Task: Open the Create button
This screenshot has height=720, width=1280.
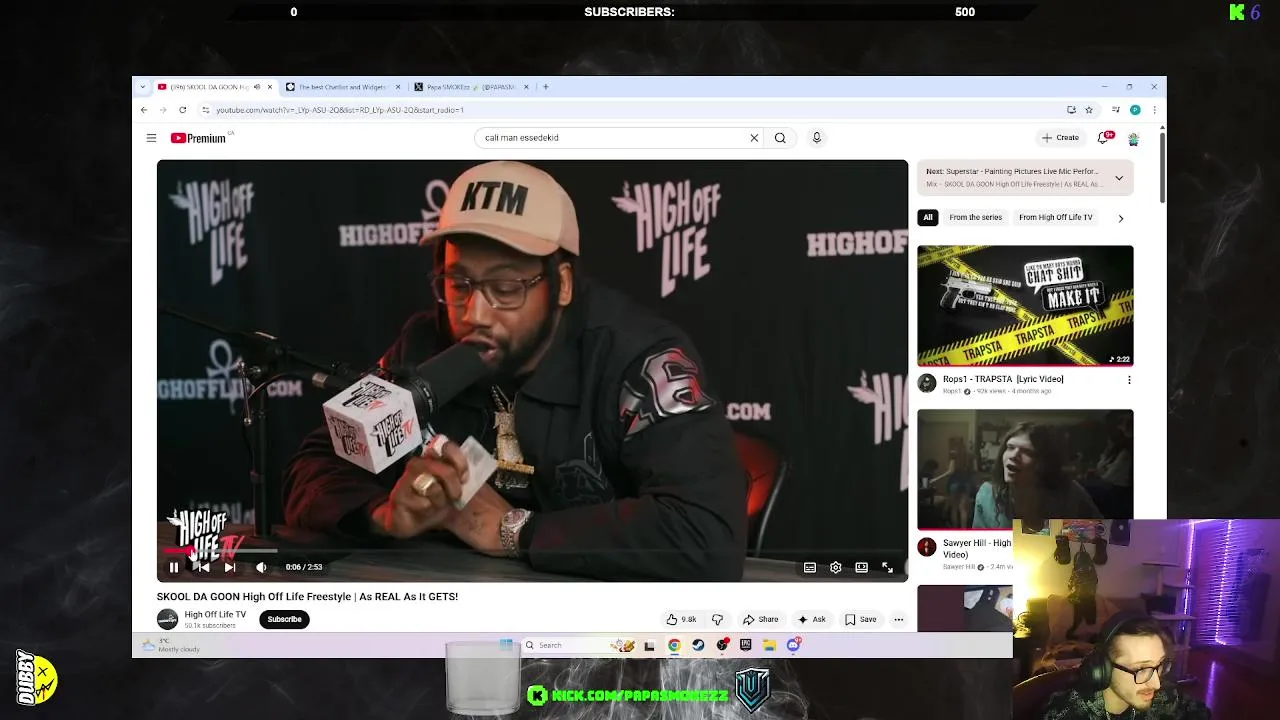Action: tap(1060, 138)
